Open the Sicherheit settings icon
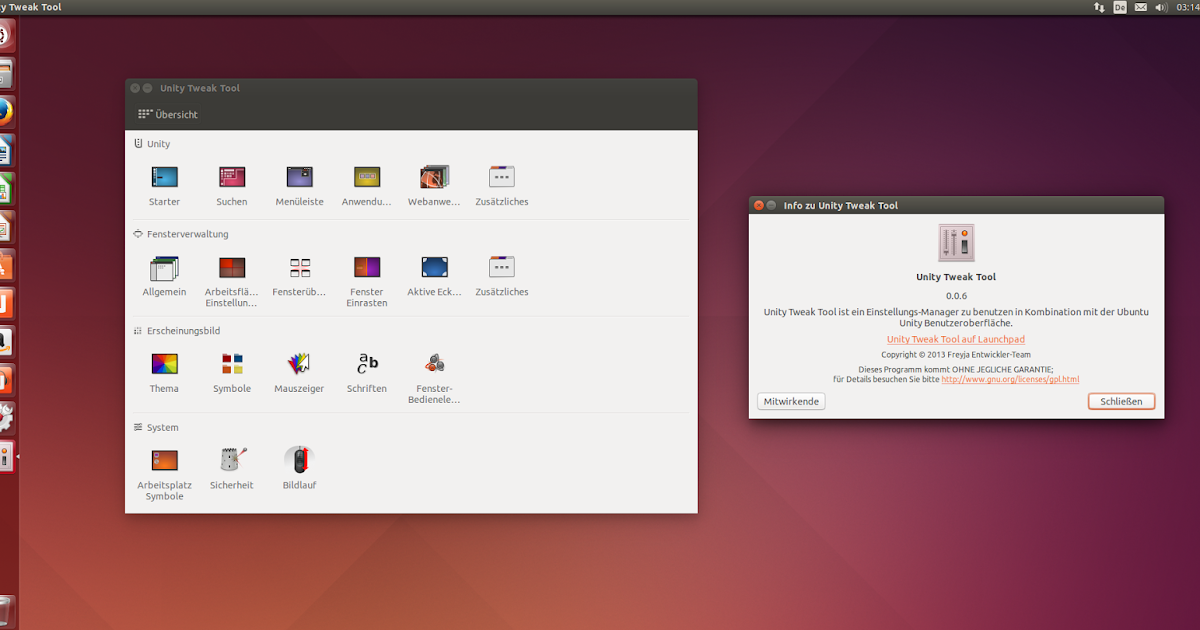 231,460
